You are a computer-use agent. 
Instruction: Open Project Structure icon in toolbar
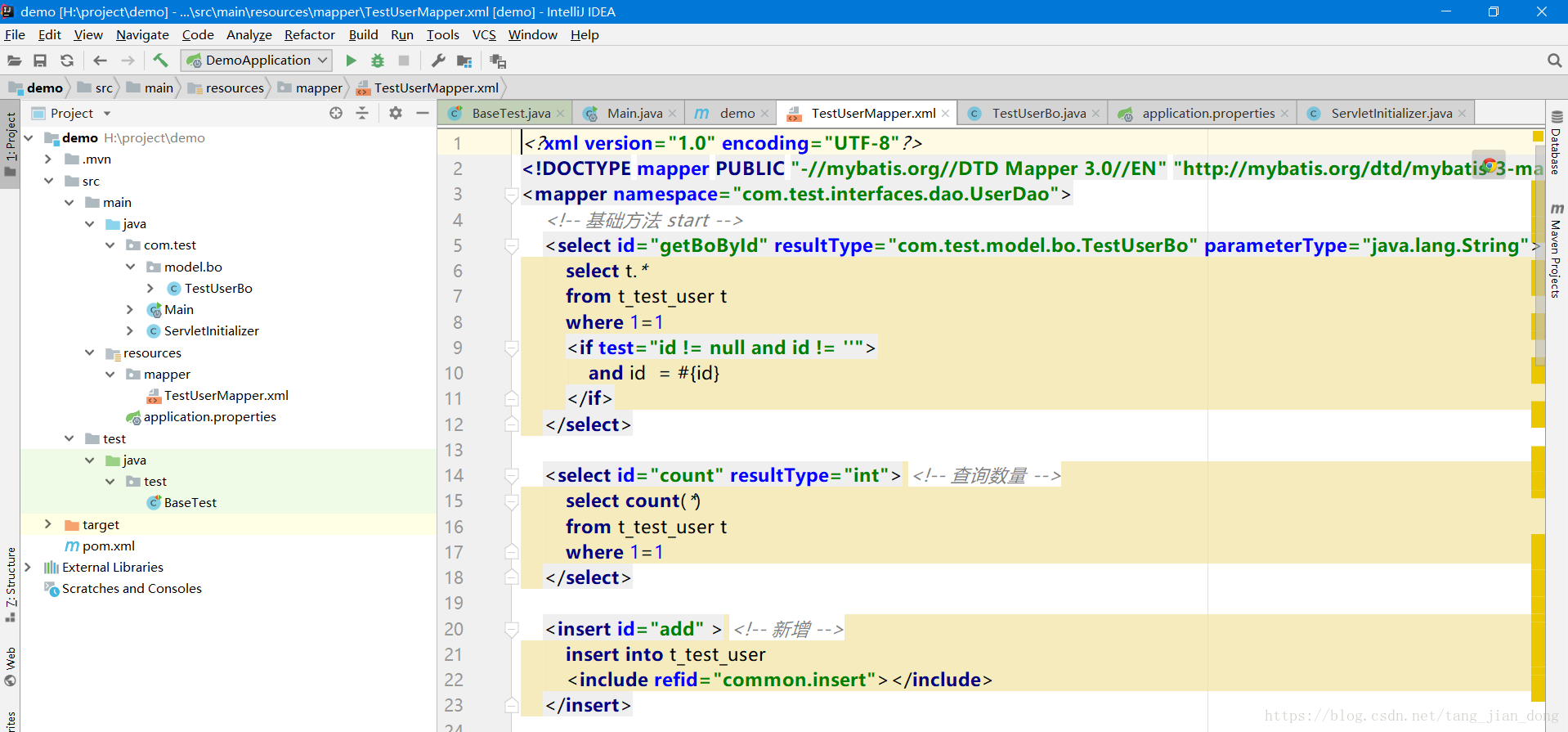pyautogui.click(x=465, y=61)
